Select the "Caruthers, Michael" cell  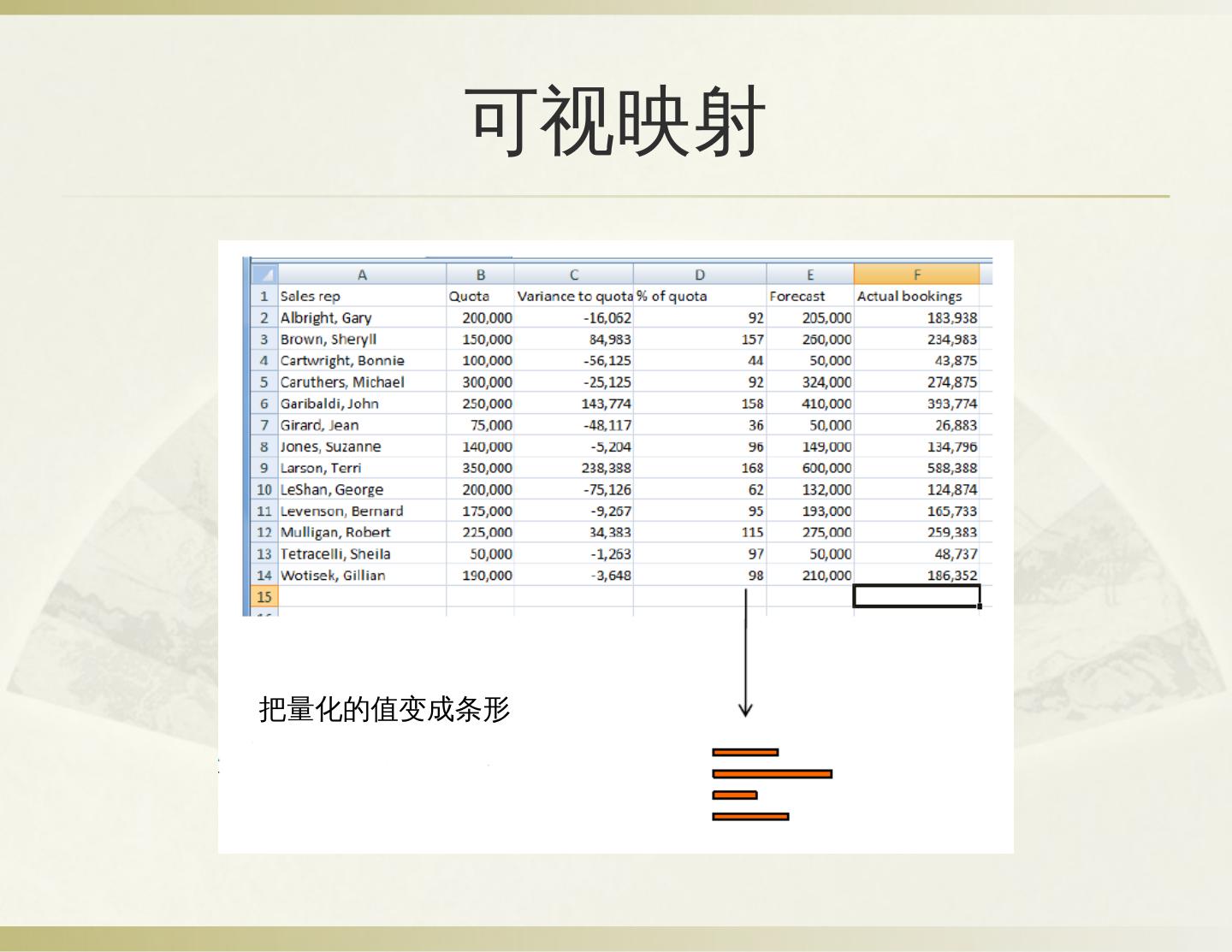362,382
